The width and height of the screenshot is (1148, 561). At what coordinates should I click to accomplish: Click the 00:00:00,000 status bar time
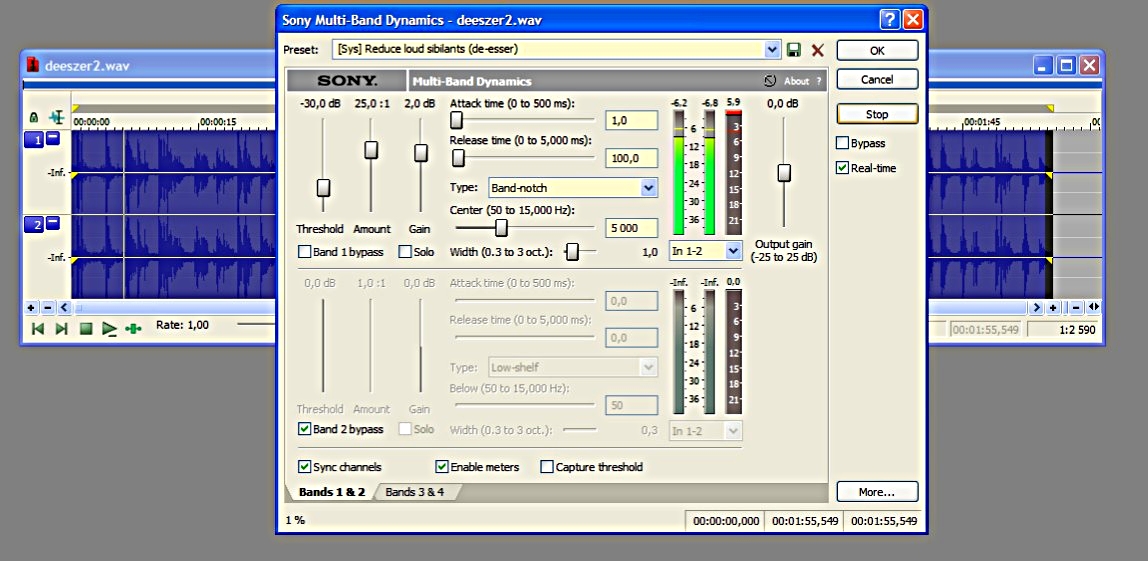click(x=726, y=521)
